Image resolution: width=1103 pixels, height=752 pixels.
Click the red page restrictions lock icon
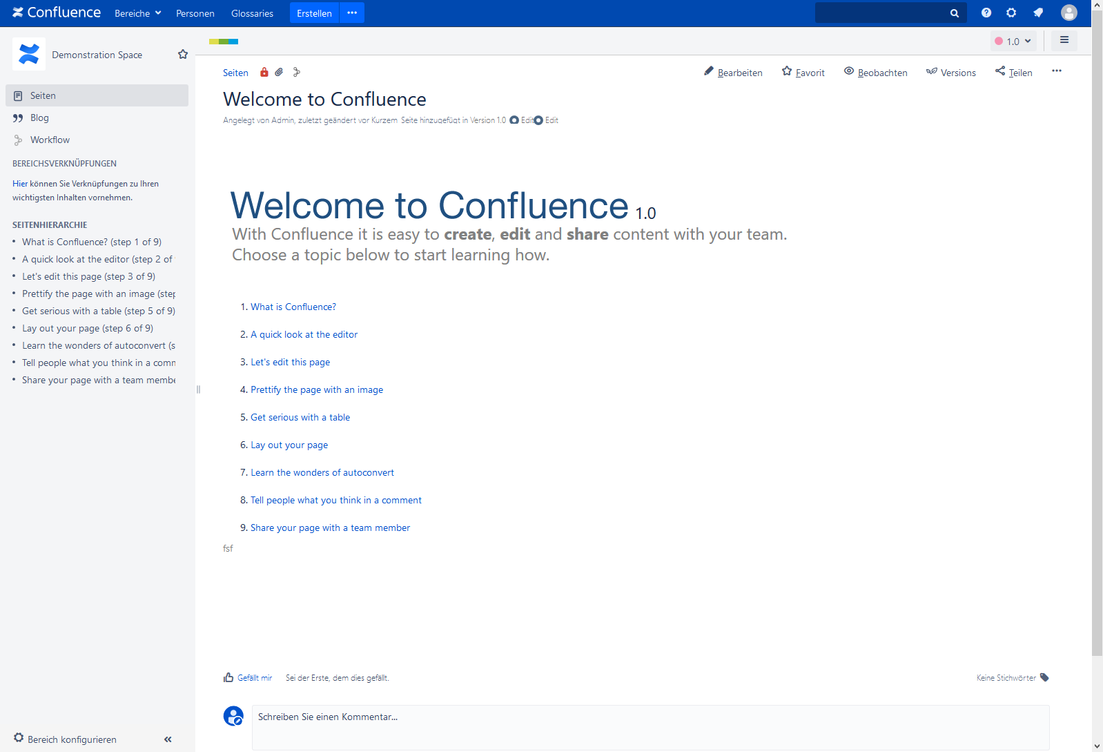click(x=264, y=72)
